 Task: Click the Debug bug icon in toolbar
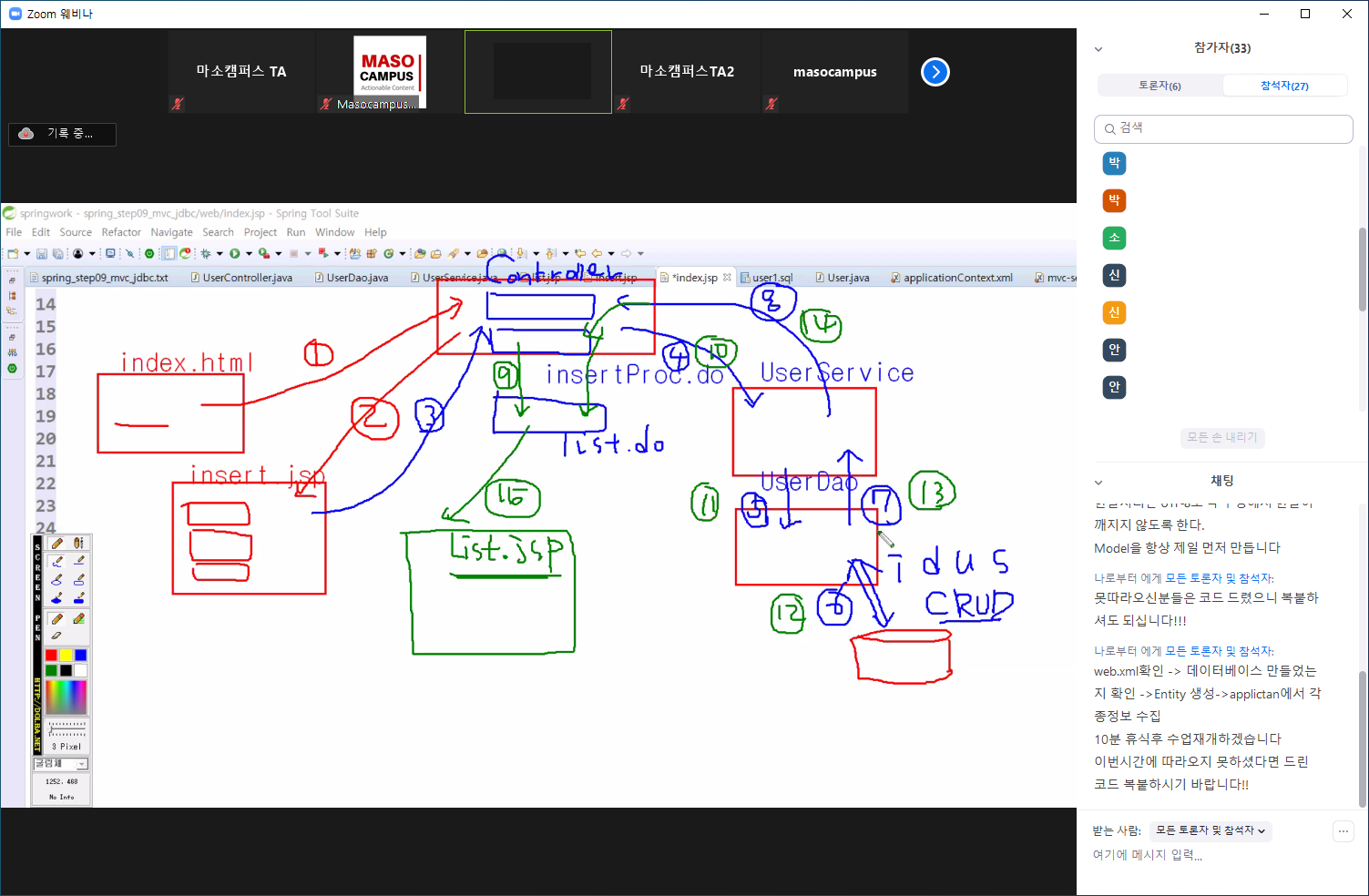point(206,253)
